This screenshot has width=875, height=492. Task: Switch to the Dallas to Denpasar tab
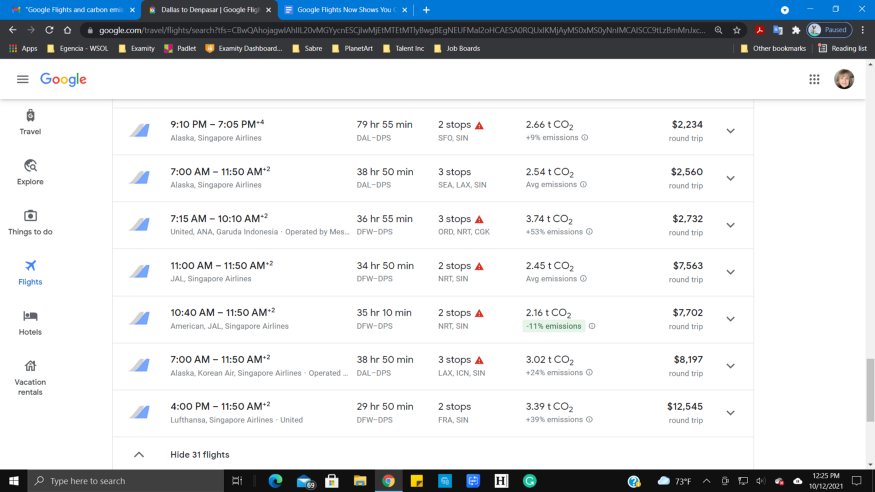[x=210, y=10]
